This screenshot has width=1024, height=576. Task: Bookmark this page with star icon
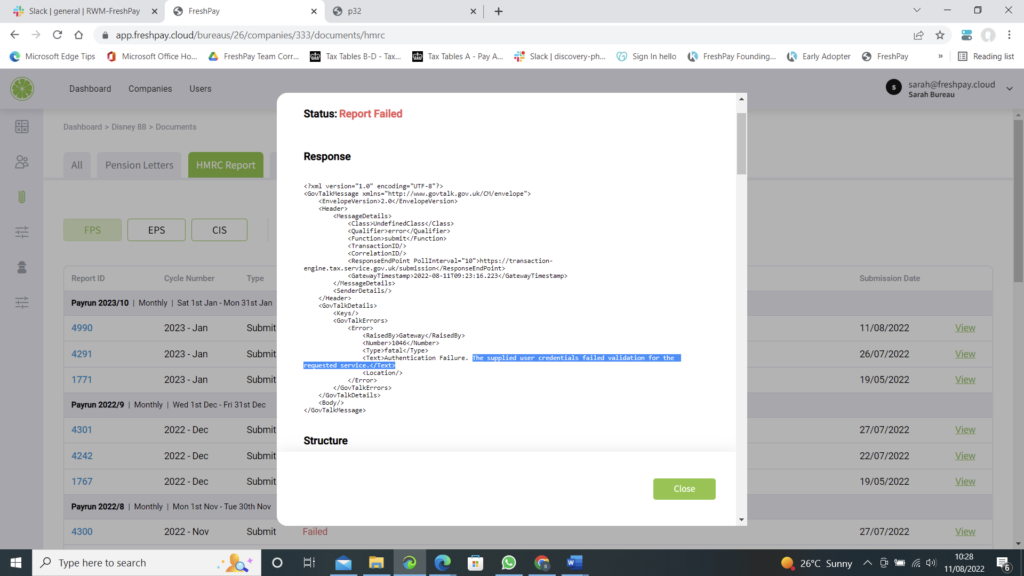[x=940, y=35]
